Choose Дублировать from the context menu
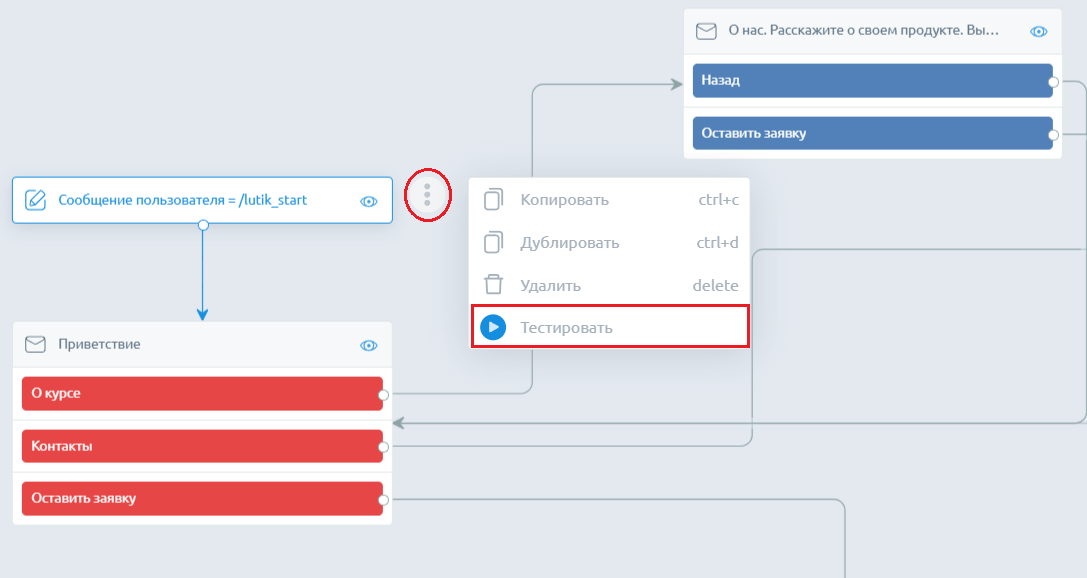 coord(569,243)
